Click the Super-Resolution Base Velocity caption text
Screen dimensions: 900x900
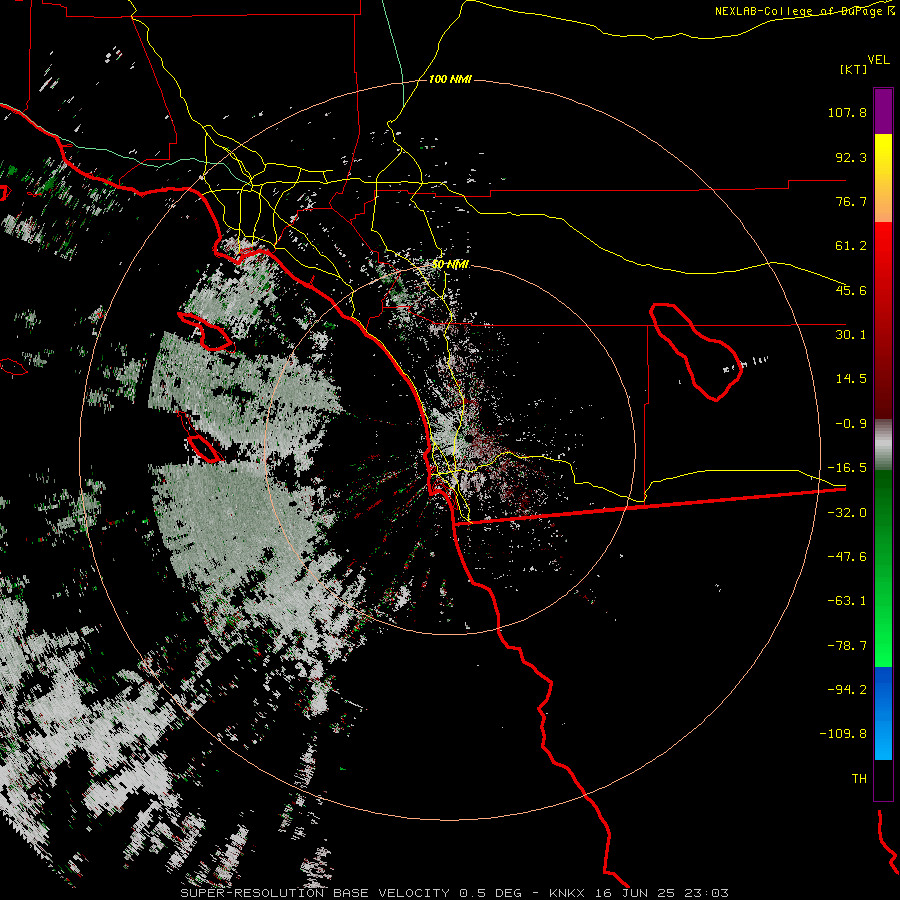[455, 893]
